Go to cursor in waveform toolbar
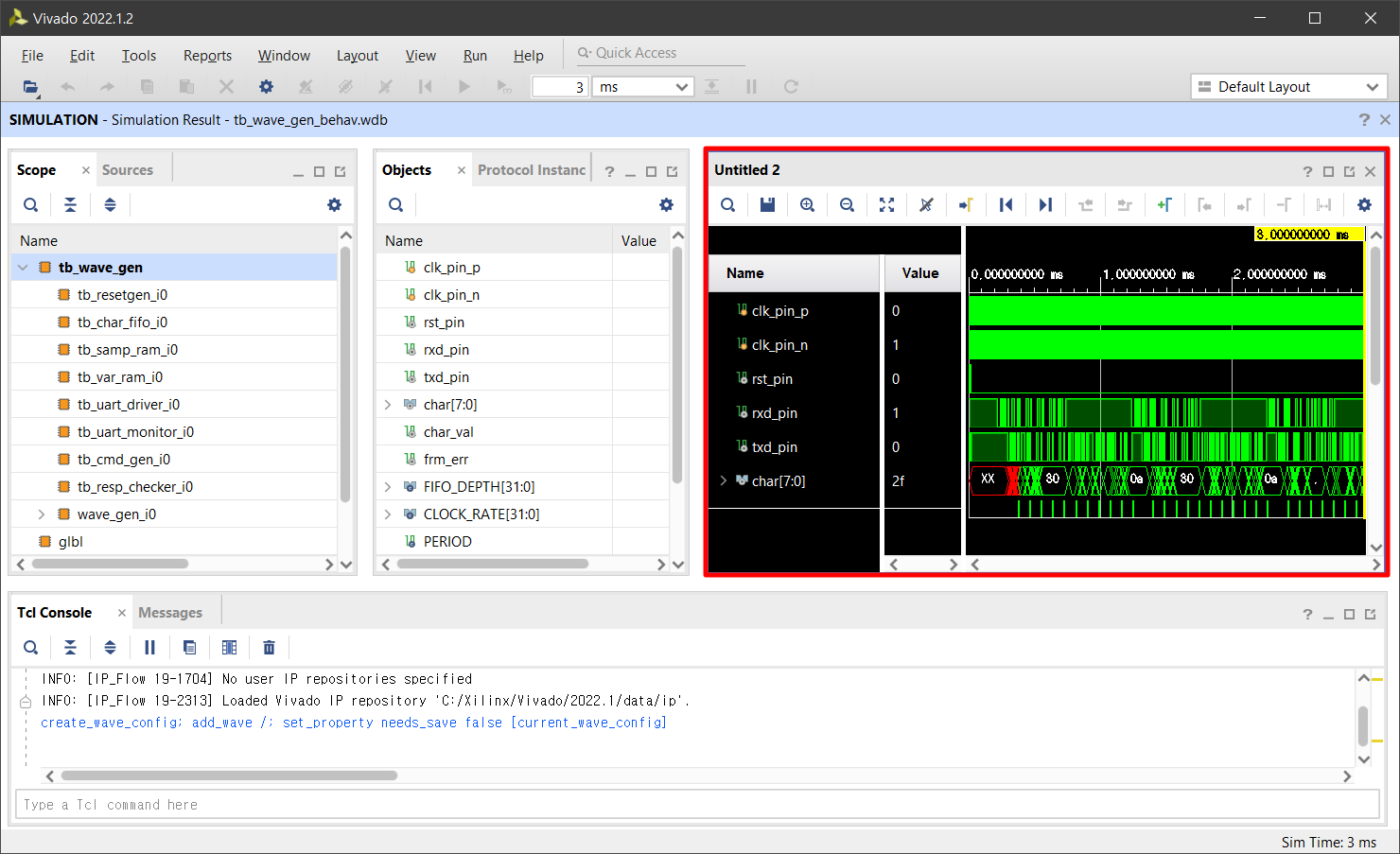Viewport: 1400px width, 854px height. click(x=966, y=204)
